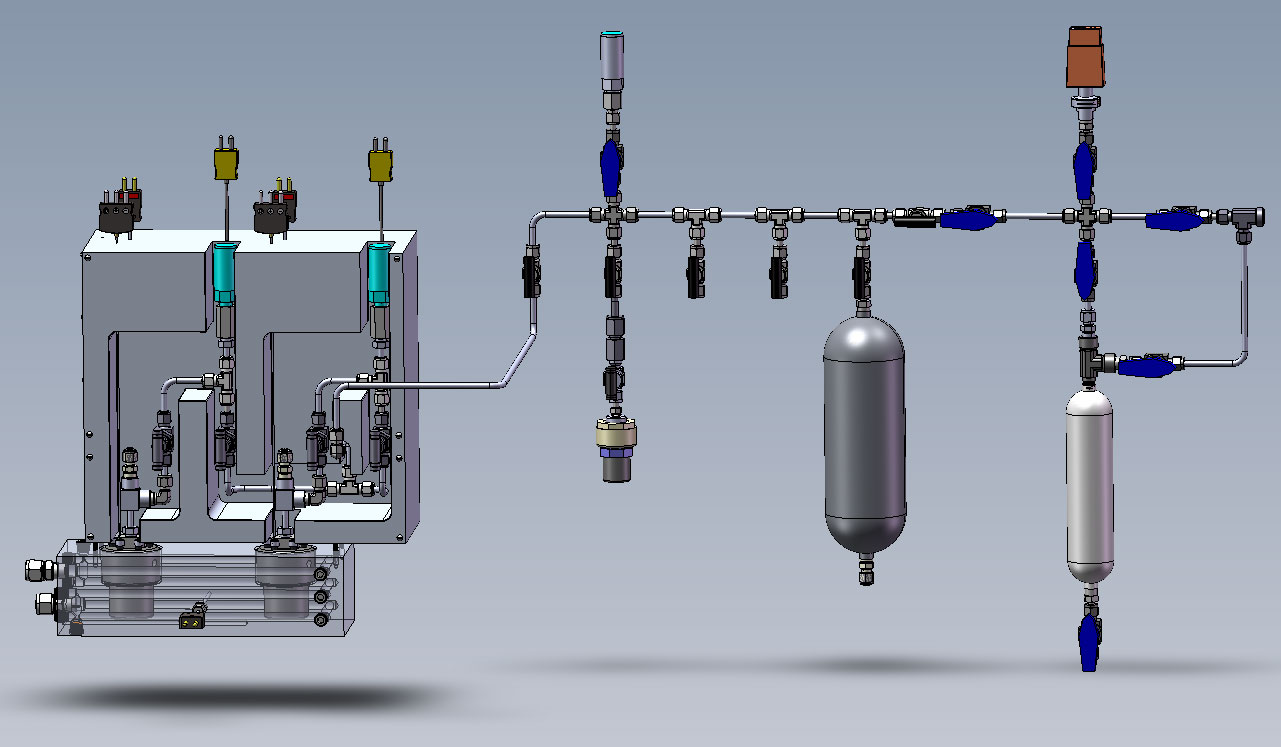Select the gray T-shaped housing block
1281x747 pixels.
(x=250, y=385)
